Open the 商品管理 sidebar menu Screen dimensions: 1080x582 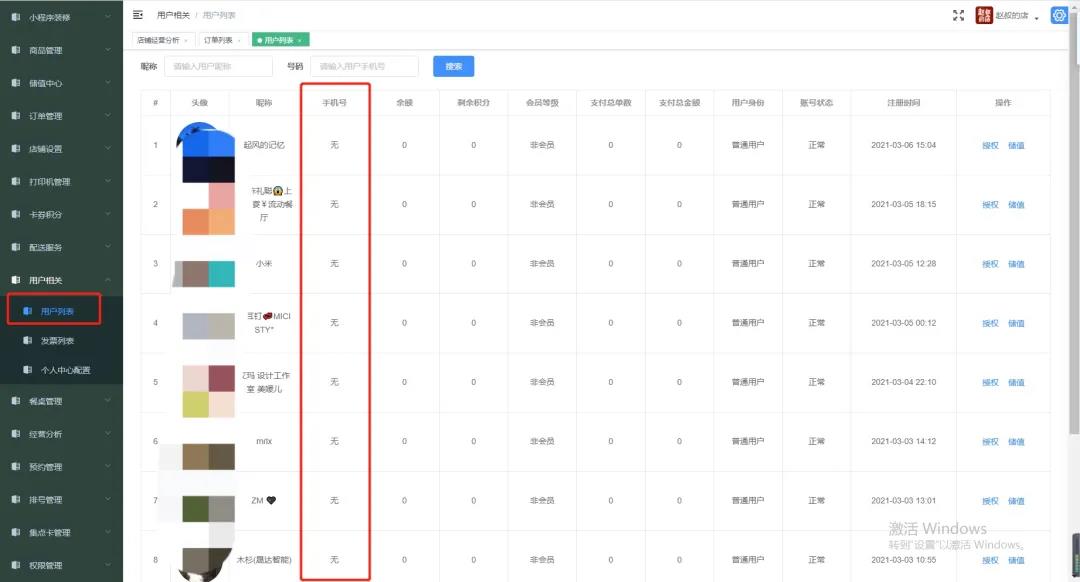[15, 49]
